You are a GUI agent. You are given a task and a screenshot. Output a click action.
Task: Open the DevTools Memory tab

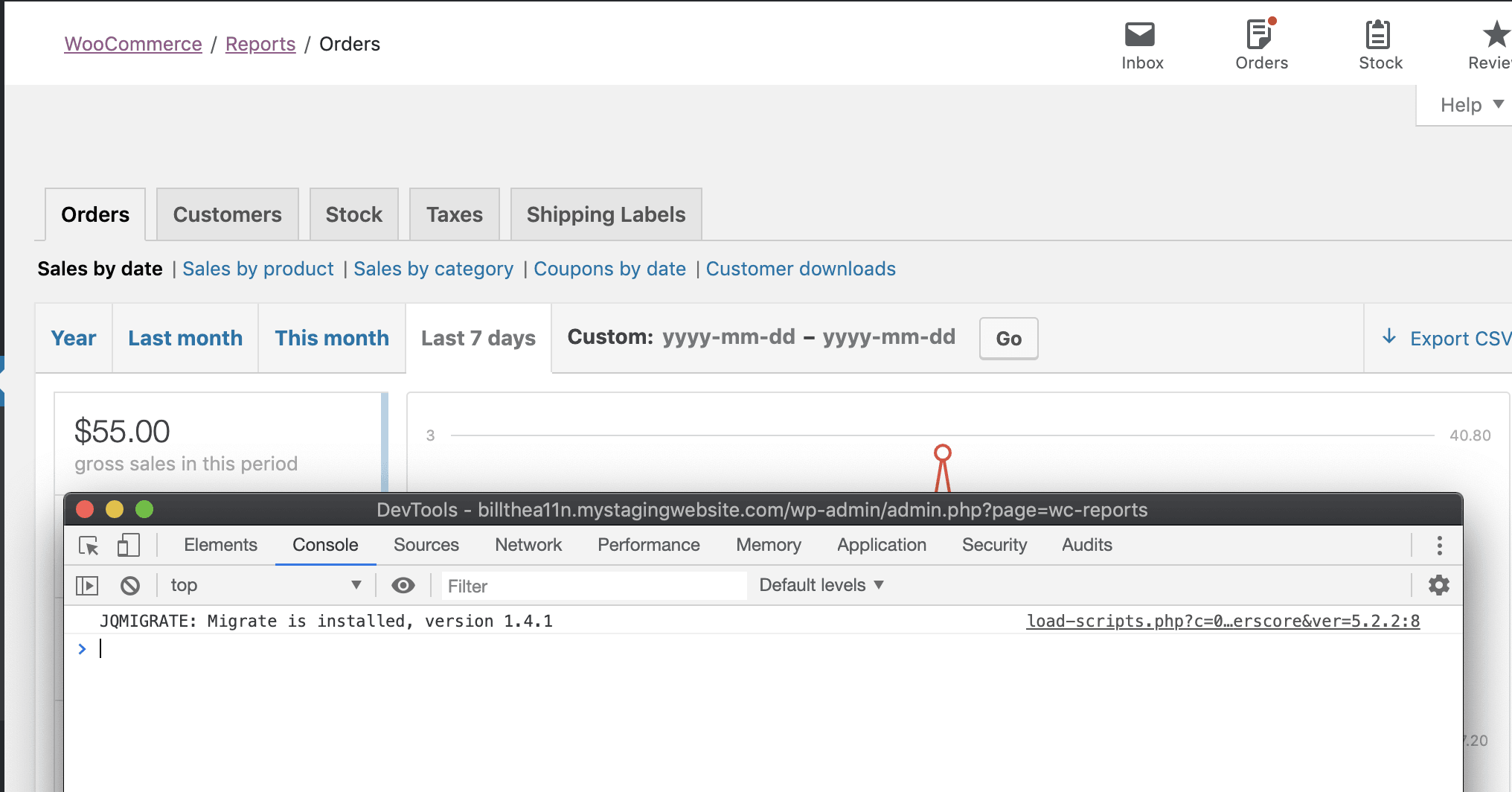coord(769,545)
